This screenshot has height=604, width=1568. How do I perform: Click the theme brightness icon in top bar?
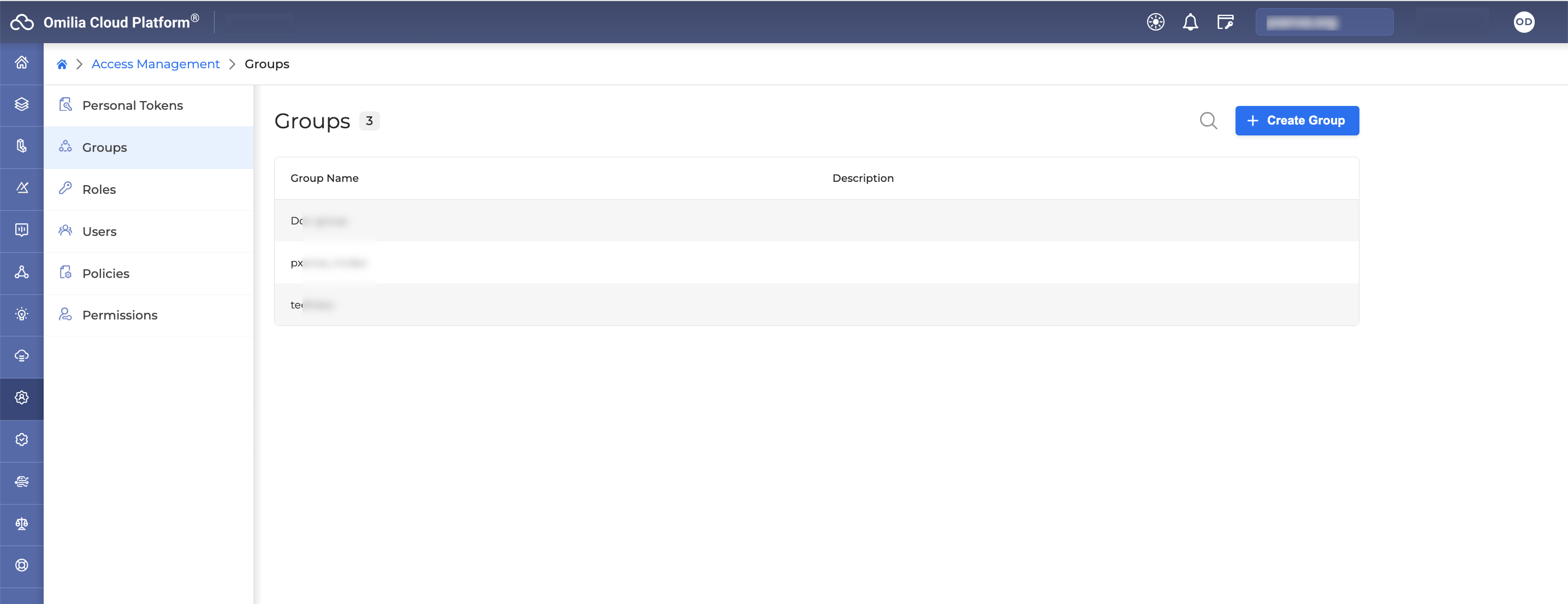pos(1154,21)
